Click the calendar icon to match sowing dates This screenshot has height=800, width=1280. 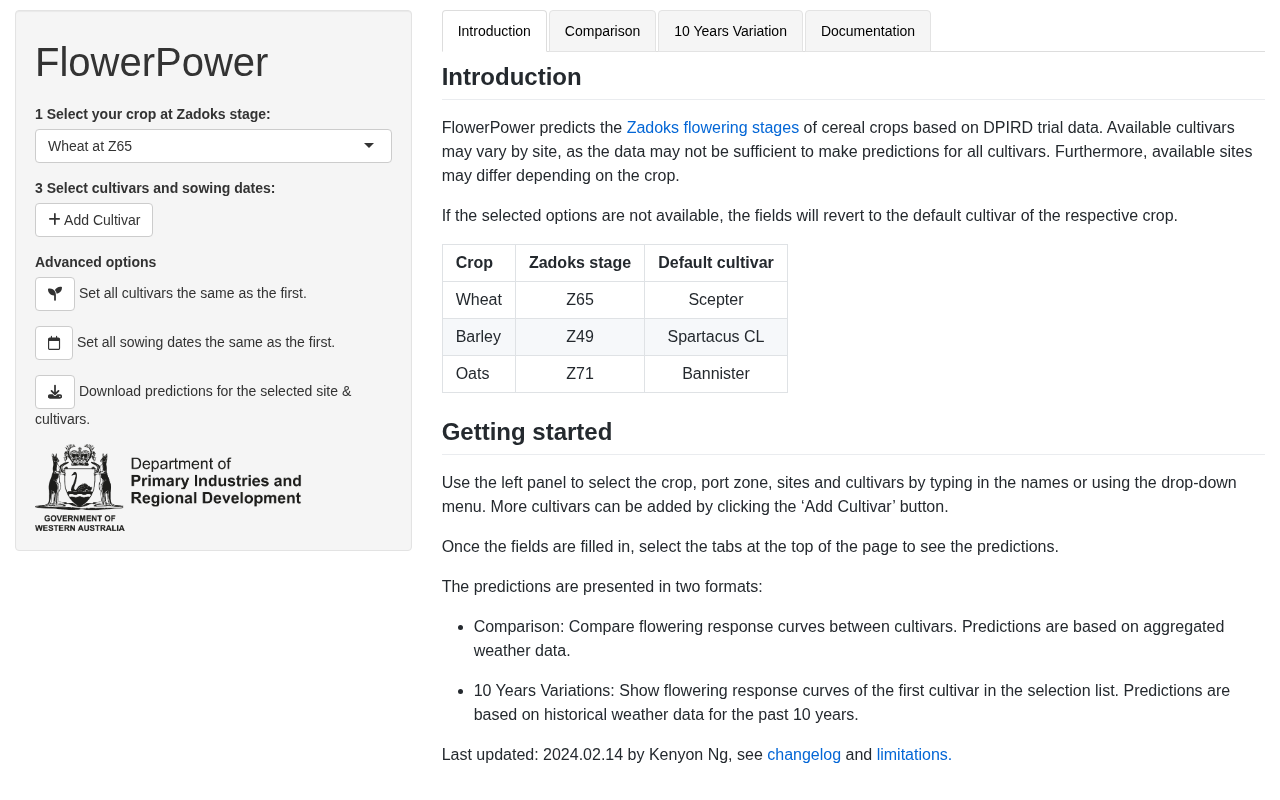click(x=54, y=343)
